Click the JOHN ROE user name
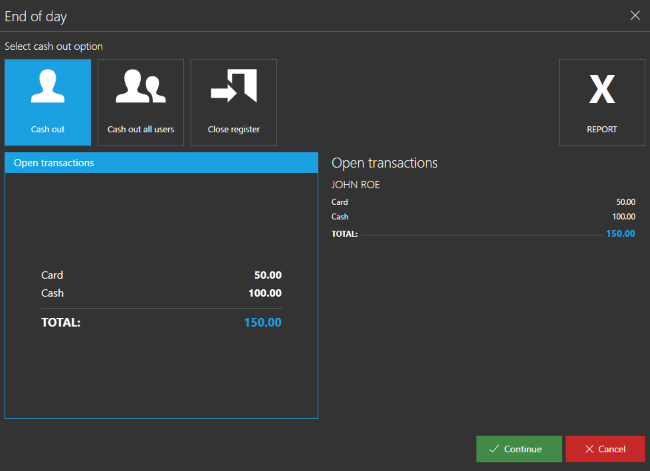650x471 pixels. pyautogui.click(x=355, y=185)
